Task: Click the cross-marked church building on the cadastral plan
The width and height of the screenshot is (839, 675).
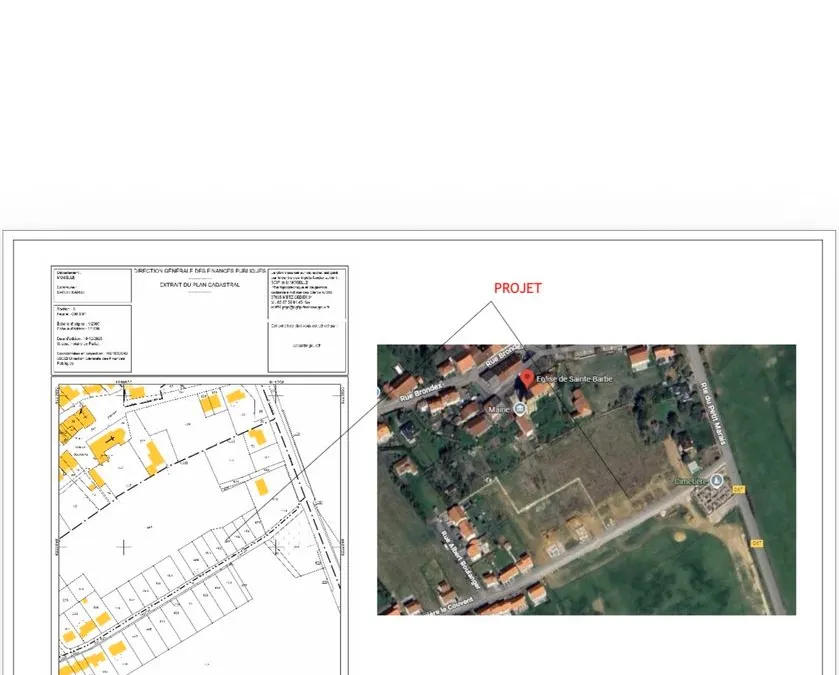Action: coord(109,445)
